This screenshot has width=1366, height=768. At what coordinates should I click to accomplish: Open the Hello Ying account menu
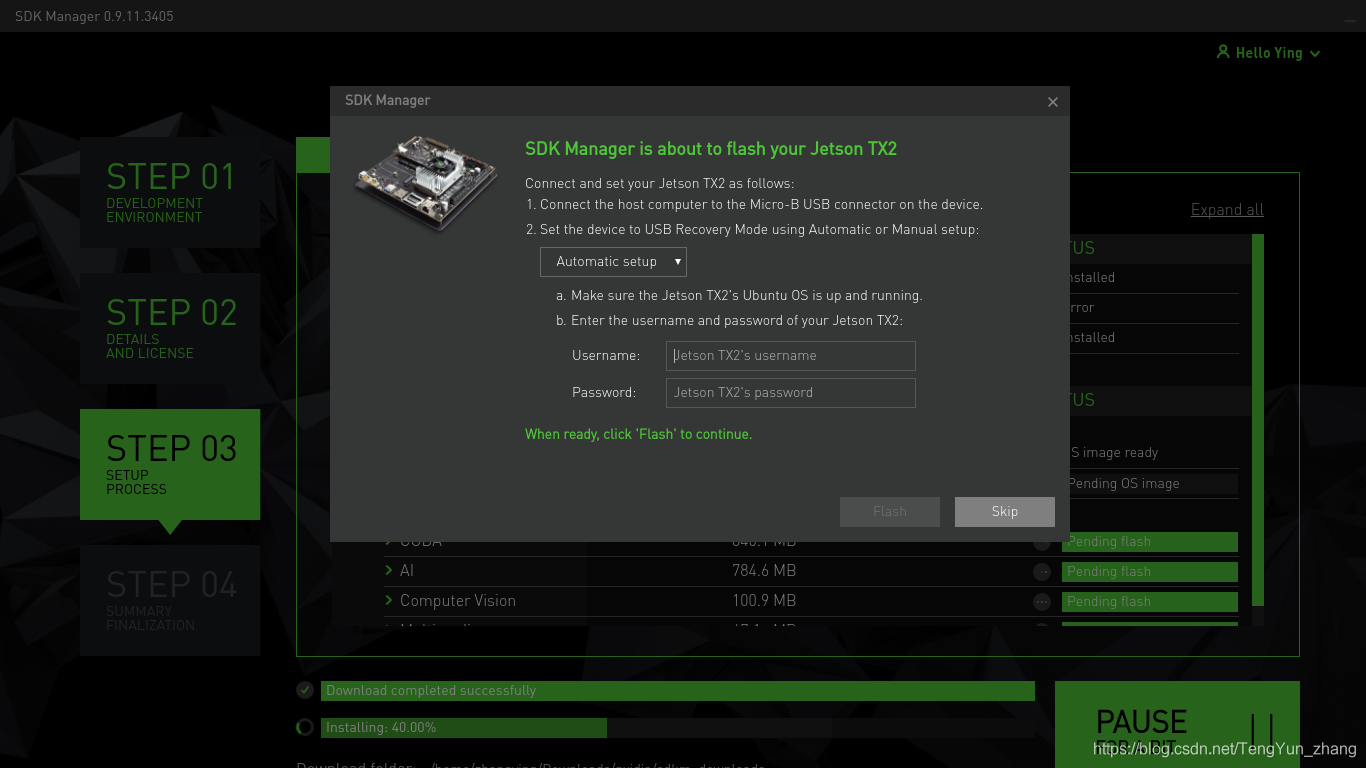tap(1268, 52)
